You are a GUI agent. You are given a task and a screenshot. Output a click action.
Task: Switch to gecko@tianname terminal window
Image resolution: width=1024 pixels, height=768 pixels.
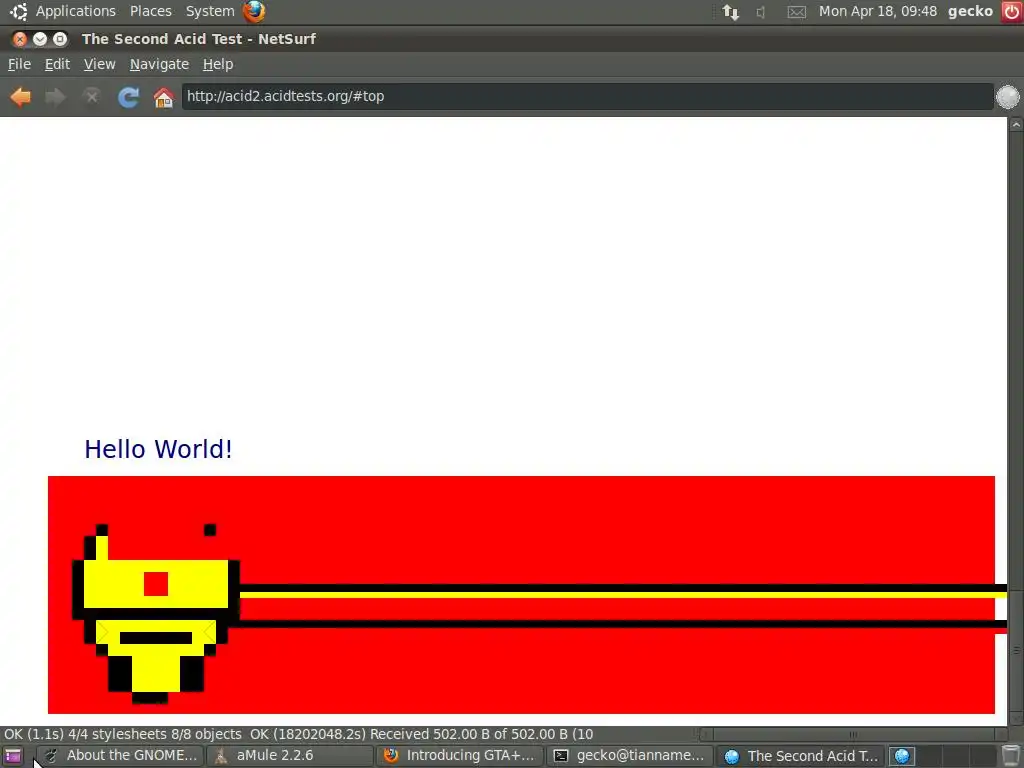click(x=629, y=756)
